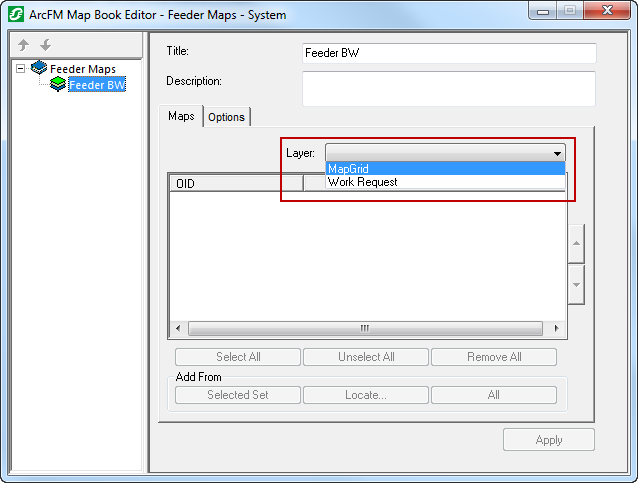Screen dimensions: 638x483
Task: Click the Apply button
Action: pos(549,440)
